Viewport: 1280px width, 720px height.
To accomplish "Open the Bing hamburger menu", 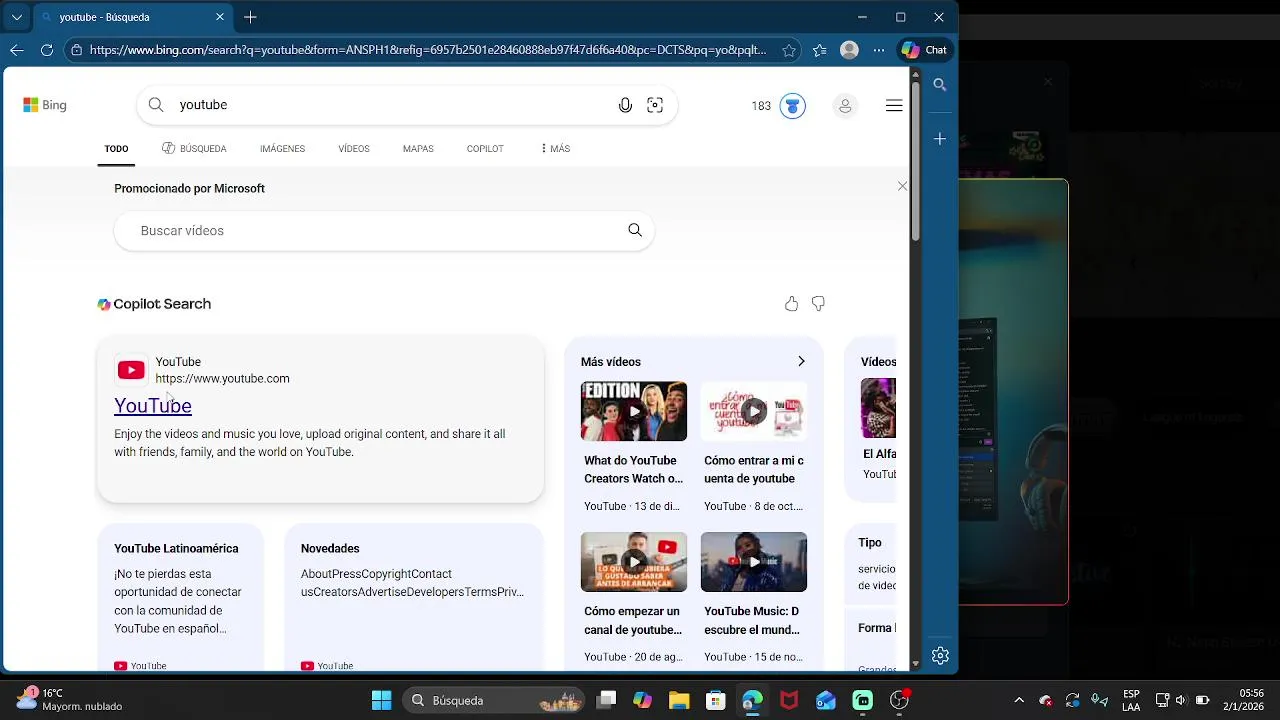I will click(894, 105).
